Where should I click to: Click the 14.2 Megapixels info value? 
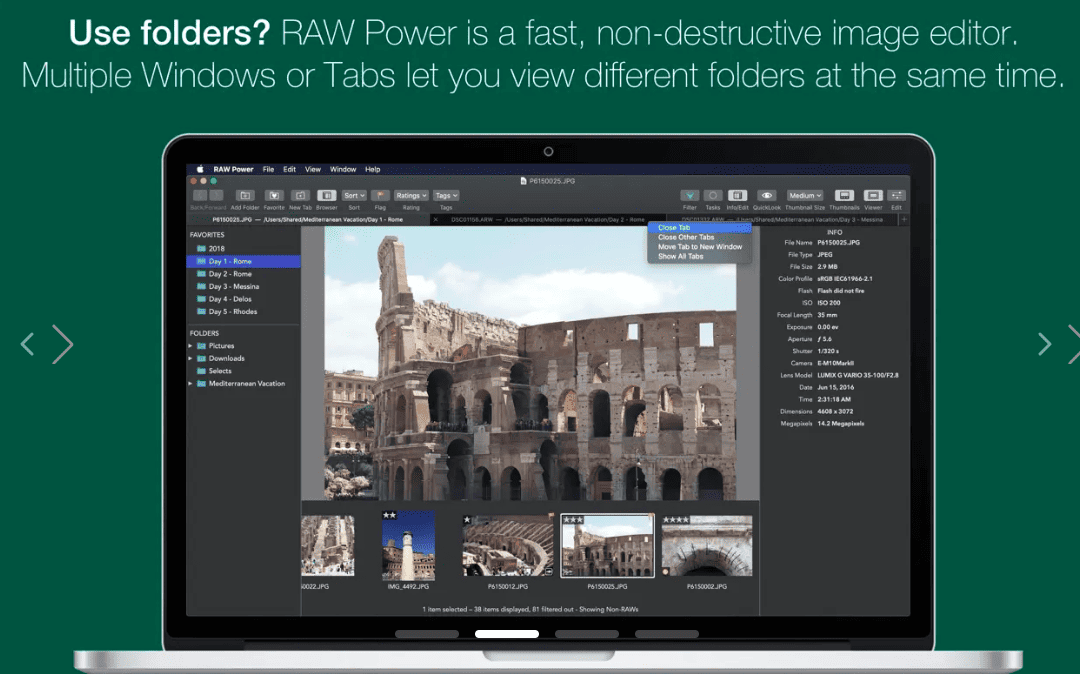(x=840, y=424)
